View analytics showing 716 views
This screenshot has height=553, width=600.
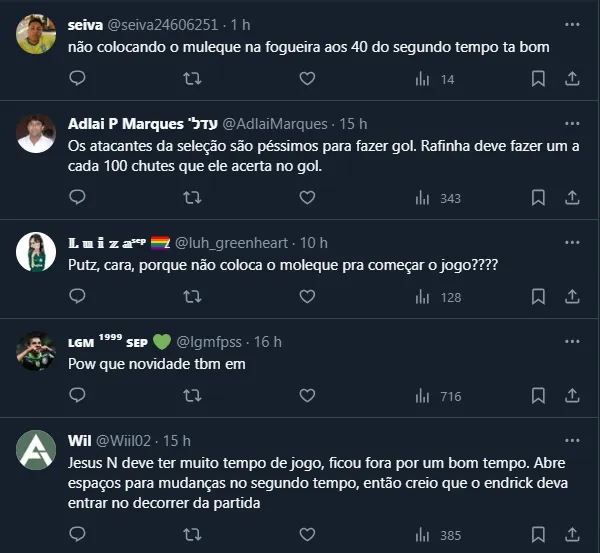point(437,396)
